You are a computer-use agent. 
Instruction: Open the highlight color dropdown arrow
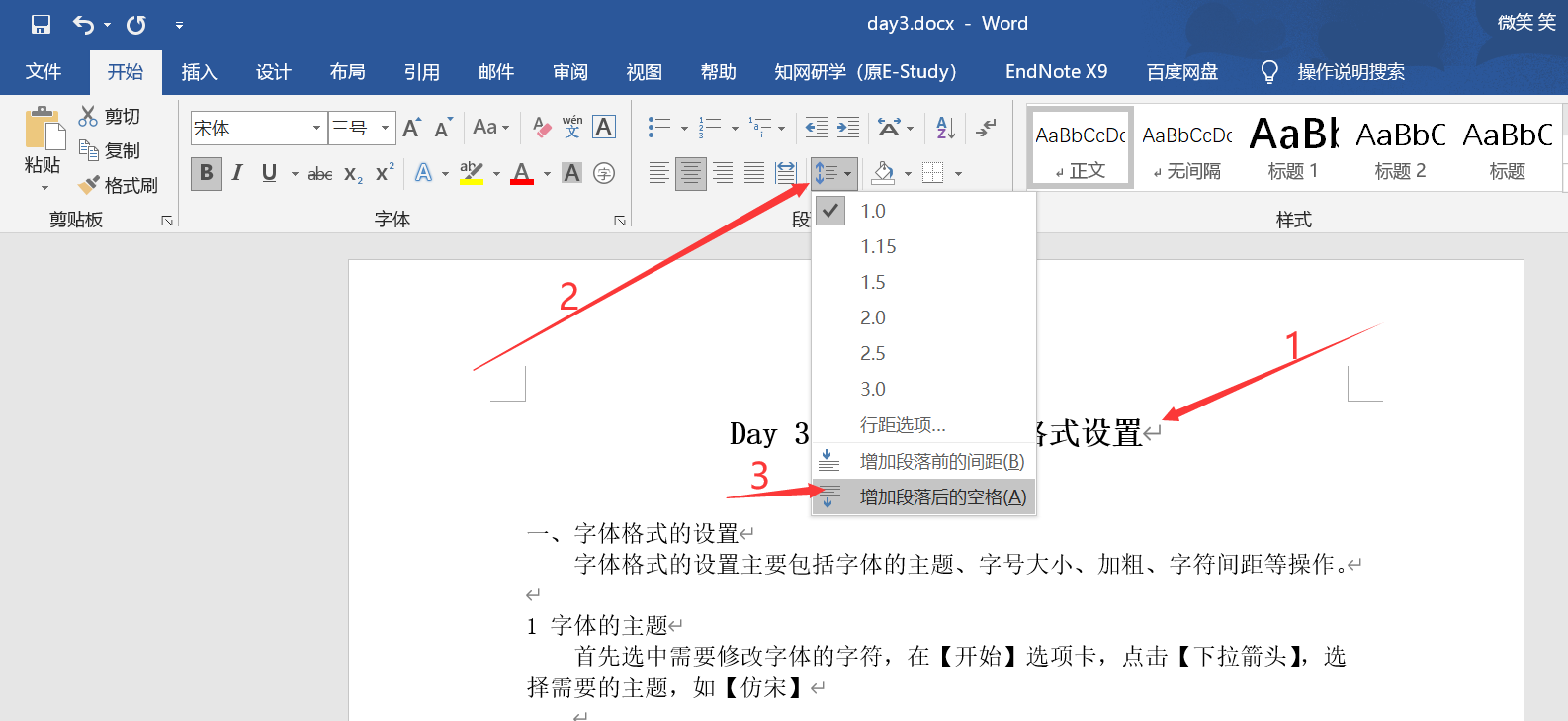click(496, 174)
